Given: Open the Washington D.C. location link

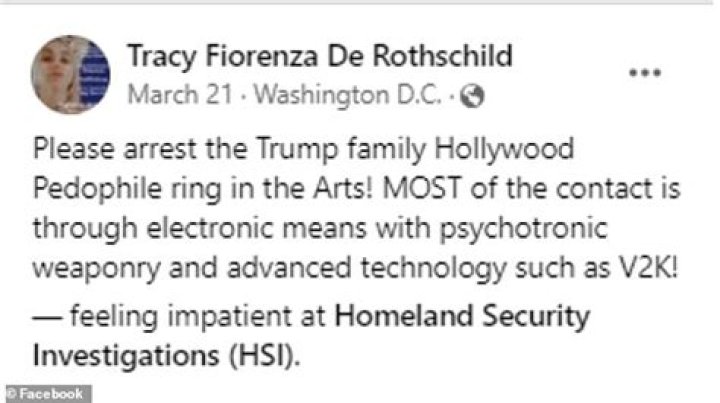Looking at the screenshot, I should [348, 95].
